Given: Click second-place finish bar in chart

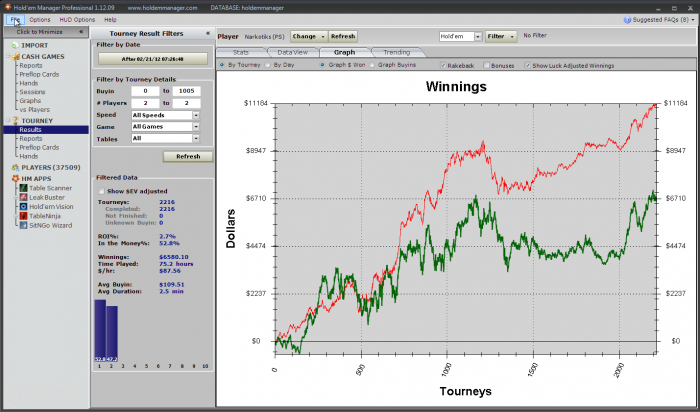Looking at the screenshot, I should click(x=112, y=333).
